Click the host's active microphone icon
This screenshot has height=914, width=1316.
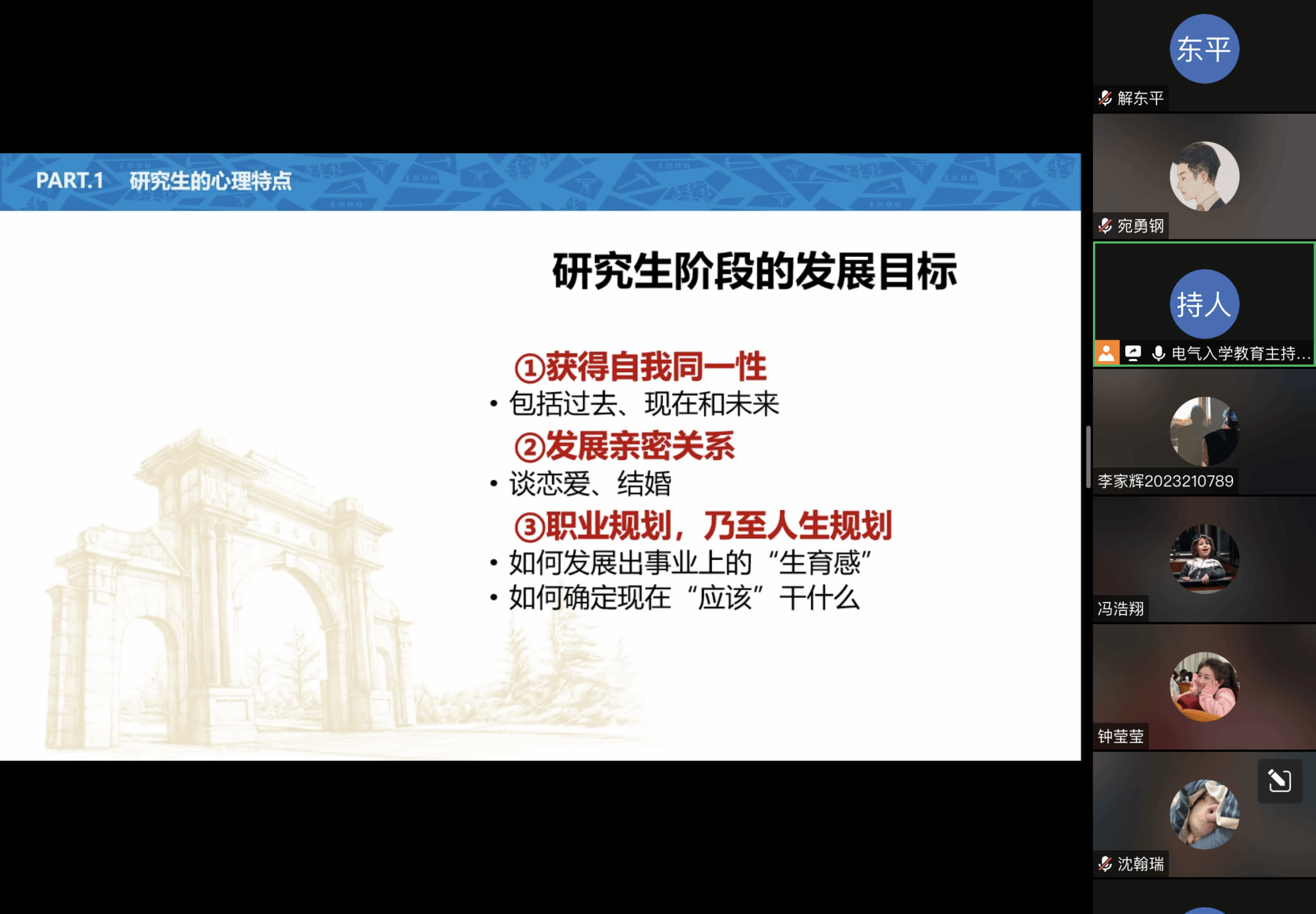(x=1158, y=353)
